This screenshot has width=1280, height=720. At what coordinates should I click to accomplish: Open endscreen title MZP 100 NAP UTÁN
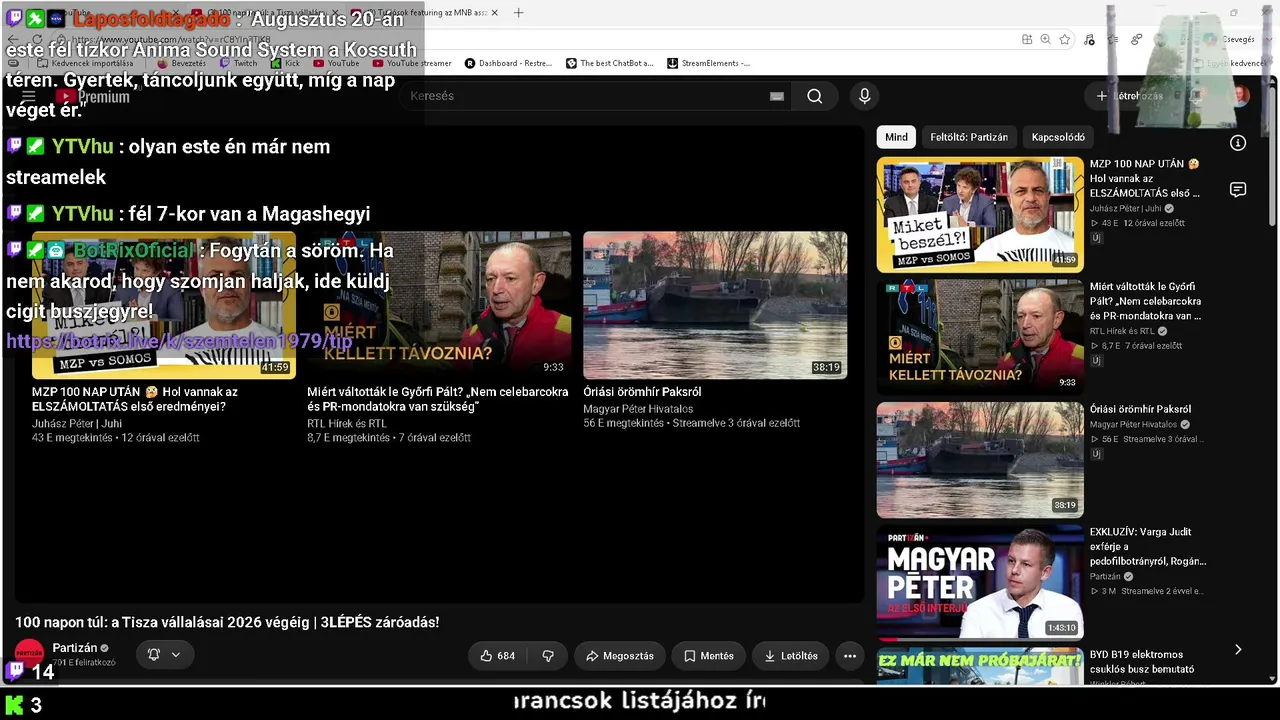tap(135, 399)
